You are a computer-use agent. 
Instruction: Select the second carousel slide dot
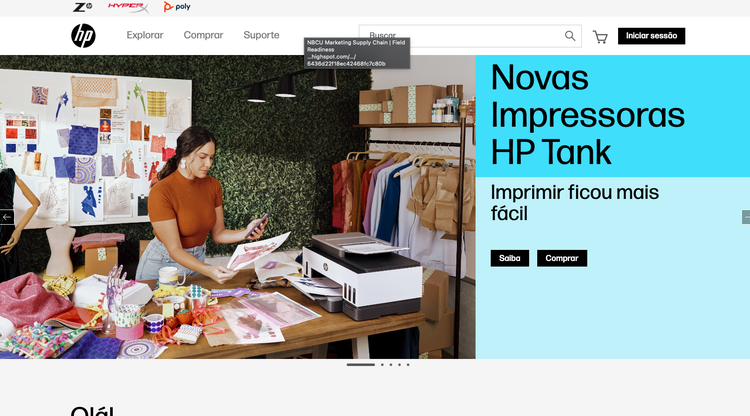(381, 365)
